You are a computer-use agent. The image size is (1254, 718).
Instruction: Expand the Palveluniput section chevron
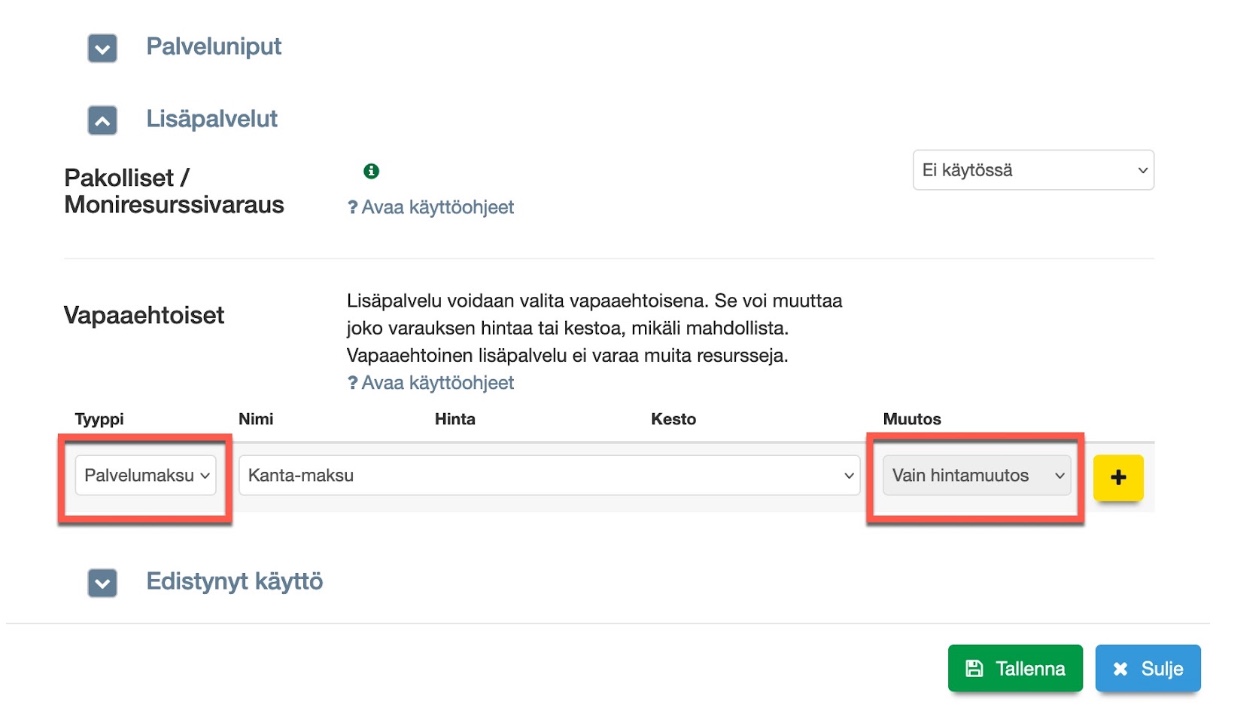click(x=102, y=48)
